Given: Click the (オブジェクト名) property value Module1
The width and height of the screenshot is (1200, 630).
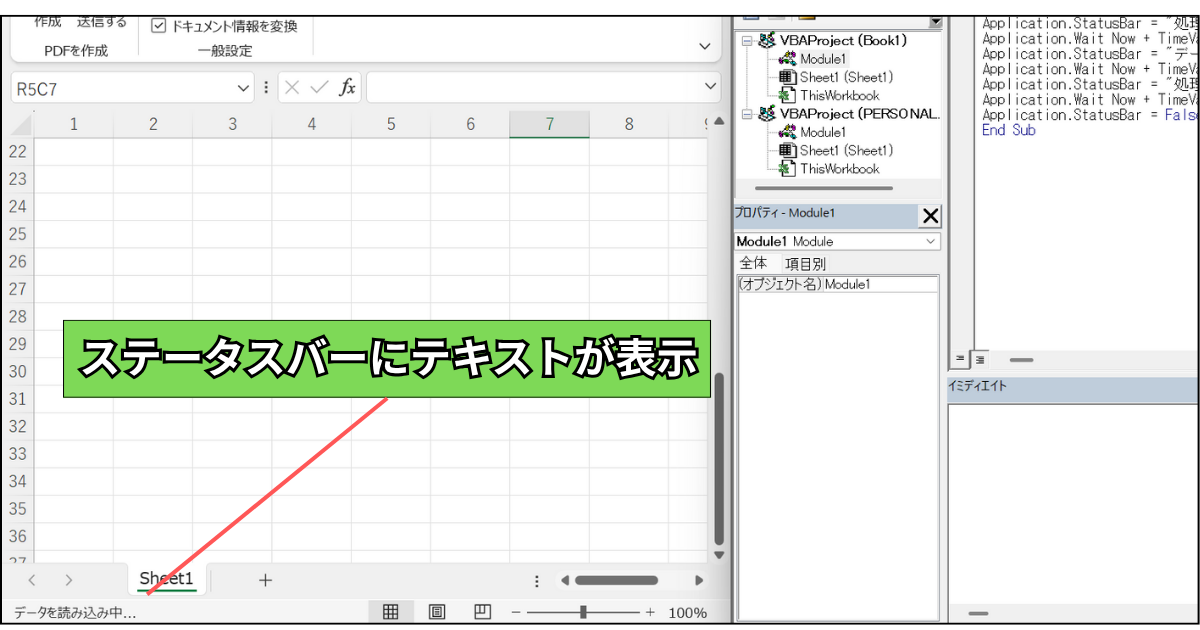Looking at the screenshot, I should pyautogui.click(x=880, y=284).
